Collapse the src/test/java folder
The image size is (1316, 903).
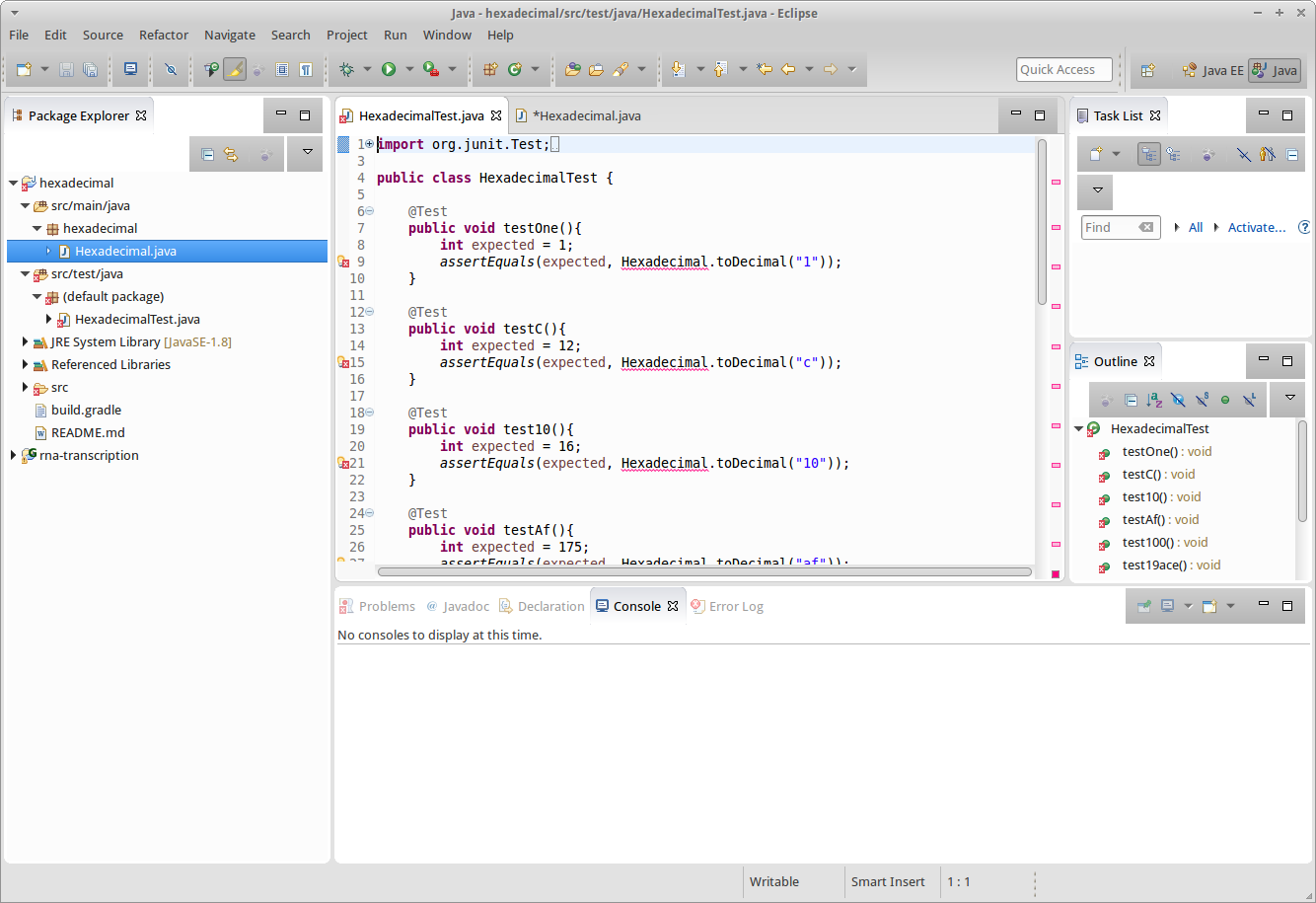(26, 274)
